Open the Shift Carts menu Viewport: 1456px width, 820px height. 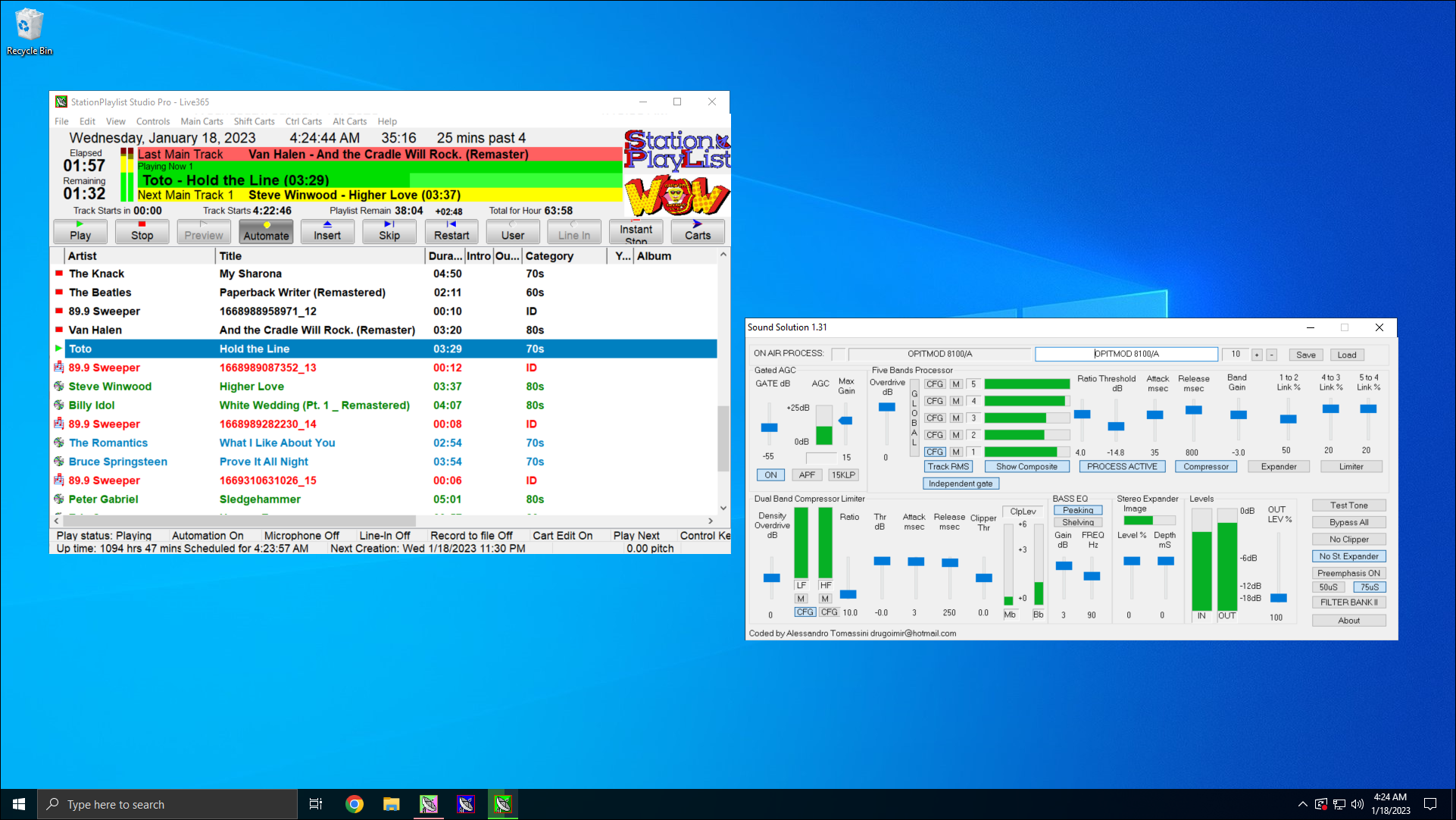point(254,121)
